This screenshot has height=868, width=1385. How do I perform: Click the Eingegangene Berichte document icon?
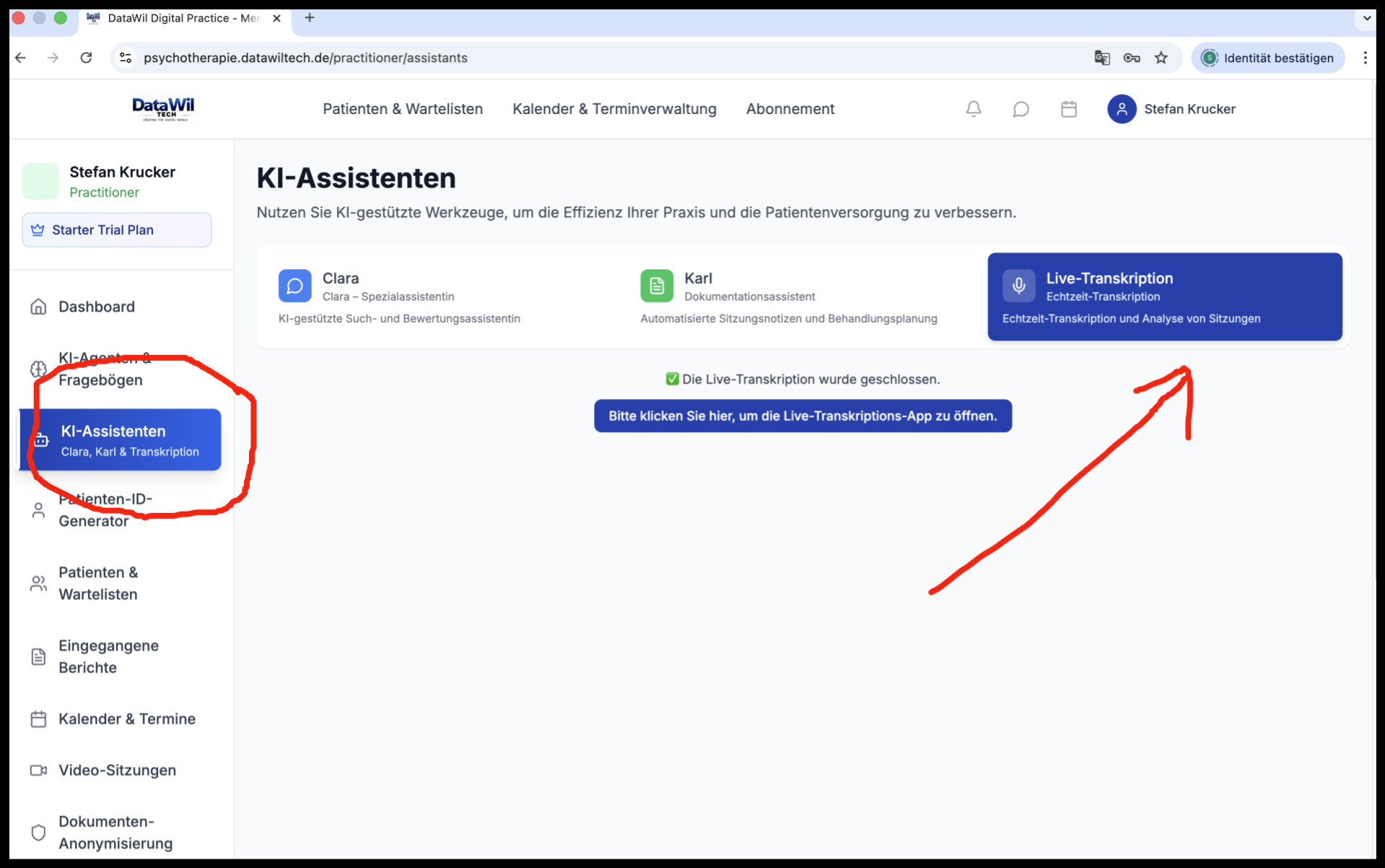38,657
